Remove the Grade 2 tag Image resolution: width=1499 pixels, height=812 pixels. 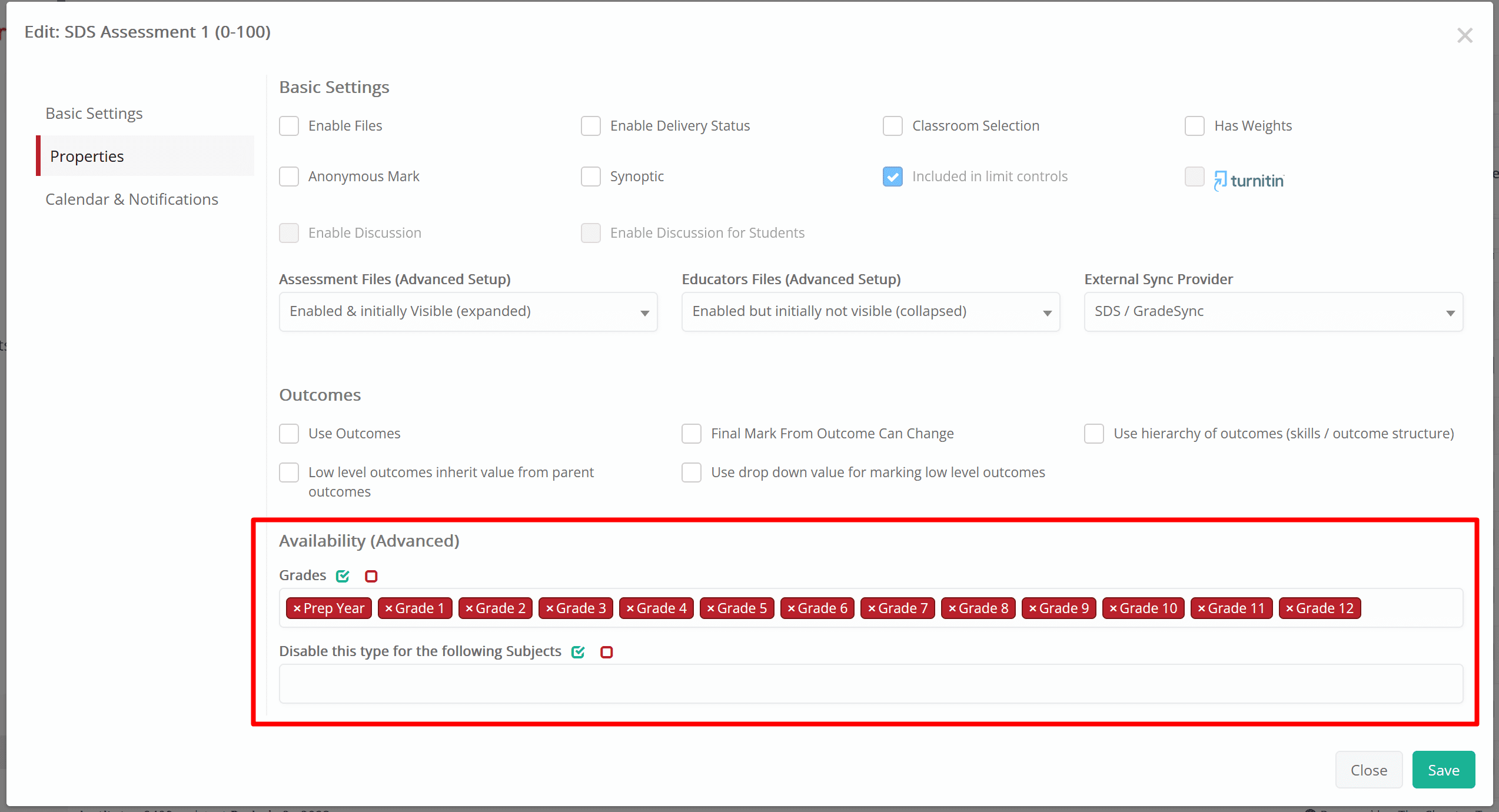(x=469, y=608)
